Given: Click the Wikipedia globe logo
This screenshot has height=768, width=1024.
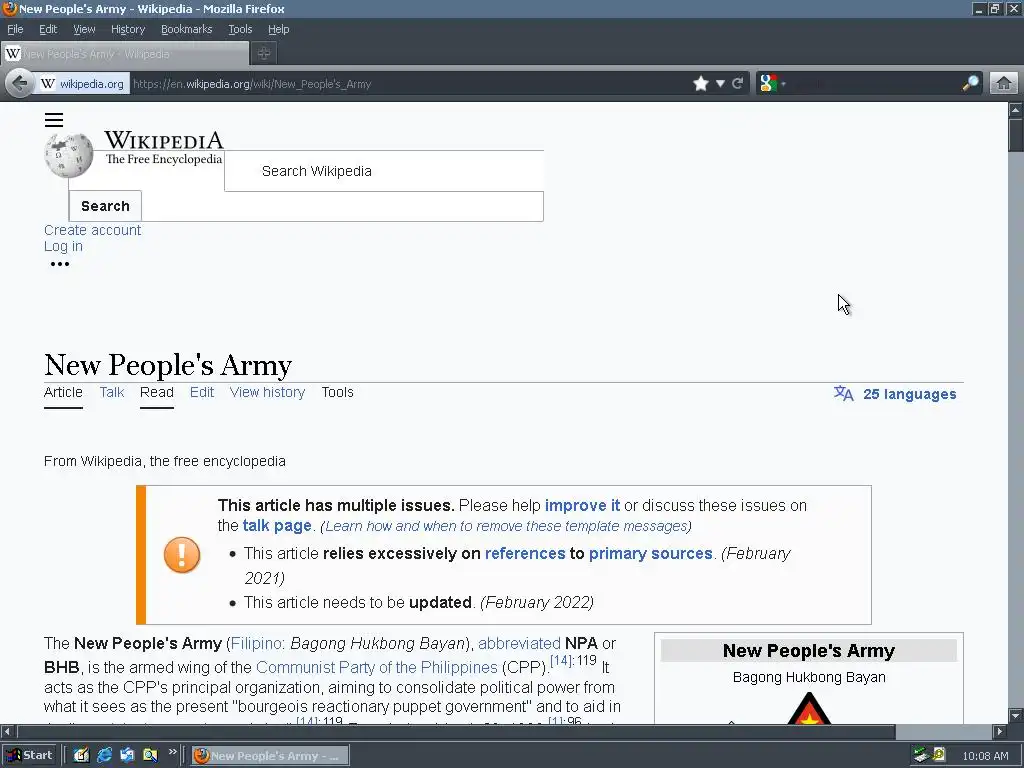Looking at the screenshot, I should coord(69,155).
